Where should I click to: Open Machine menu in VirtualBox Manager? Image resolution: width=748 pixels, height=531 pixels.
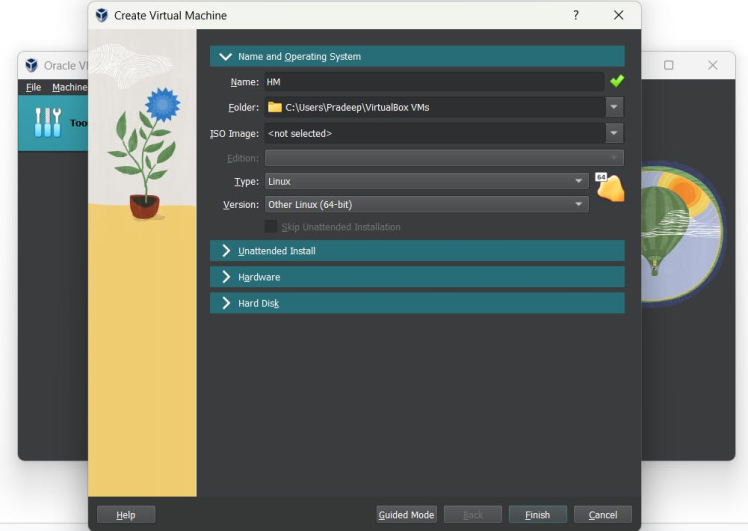tap(70, 87)
